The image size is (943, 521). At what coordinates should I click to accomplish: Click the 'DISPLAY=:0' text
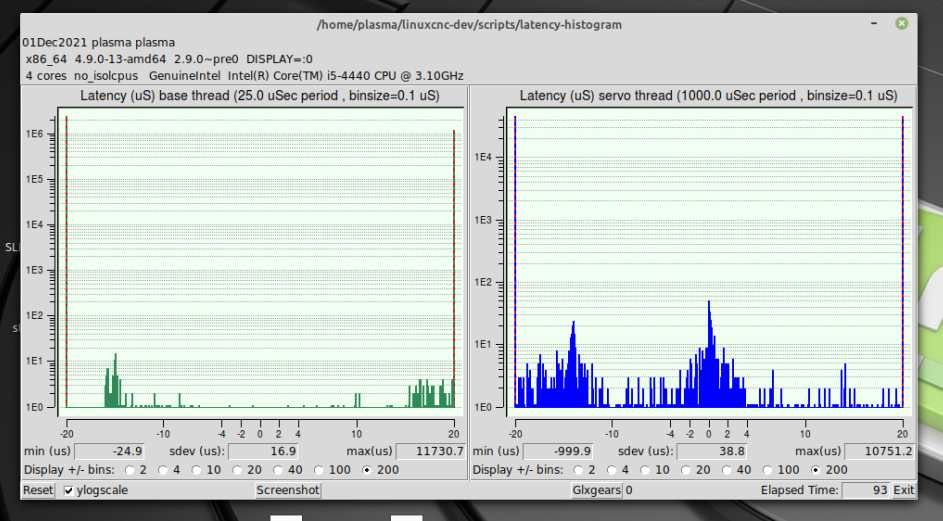pyautogui.click(x=279, y=59)
